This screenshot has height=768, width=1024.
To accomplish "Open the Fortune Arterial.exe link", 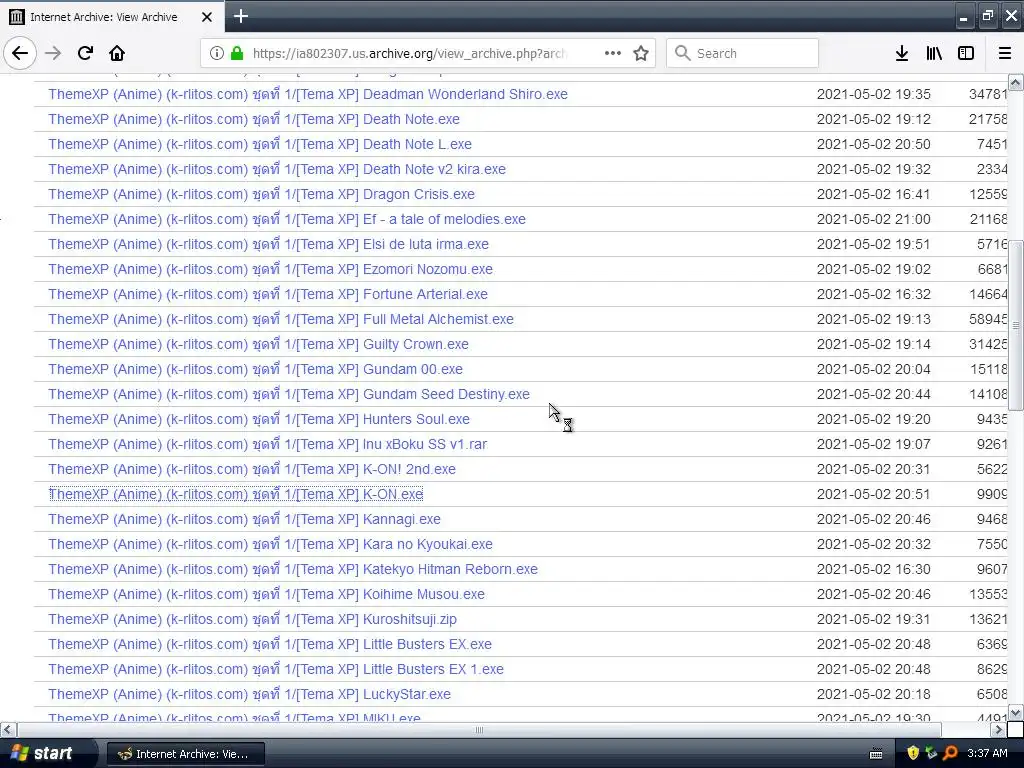I will tap(268, 294).
